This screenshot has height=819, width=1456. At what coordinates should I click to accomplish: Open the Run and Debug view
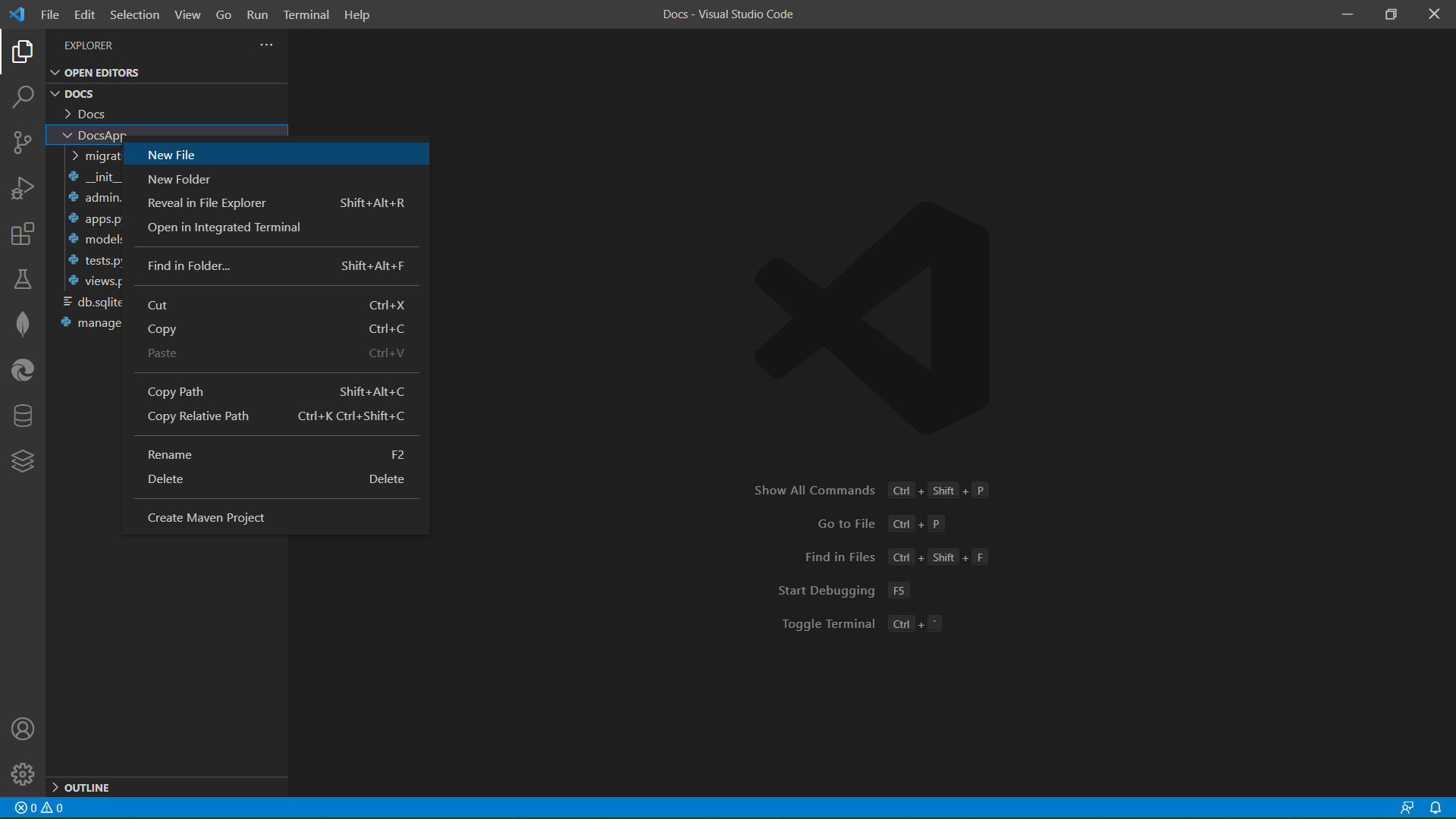(x=23, y=188)
